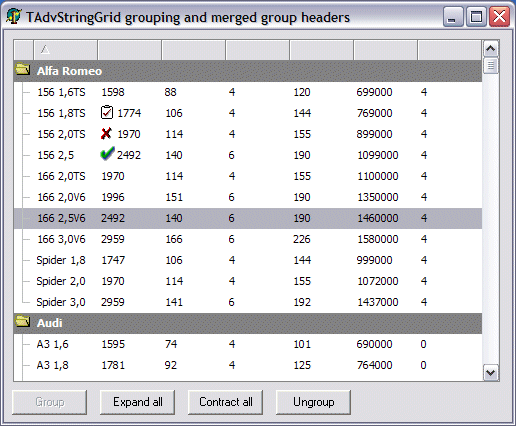Viewport: 516px width, 426px height.
Task: Click the 1996 cell in 166 2,0V6 row
Action: click(113, 197)
